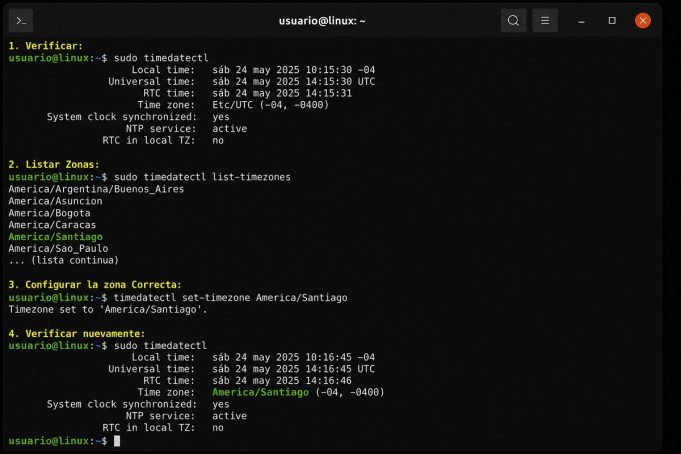Select the '... (lista continua)' line
681x454 pixels.
[x=63, y=260]
